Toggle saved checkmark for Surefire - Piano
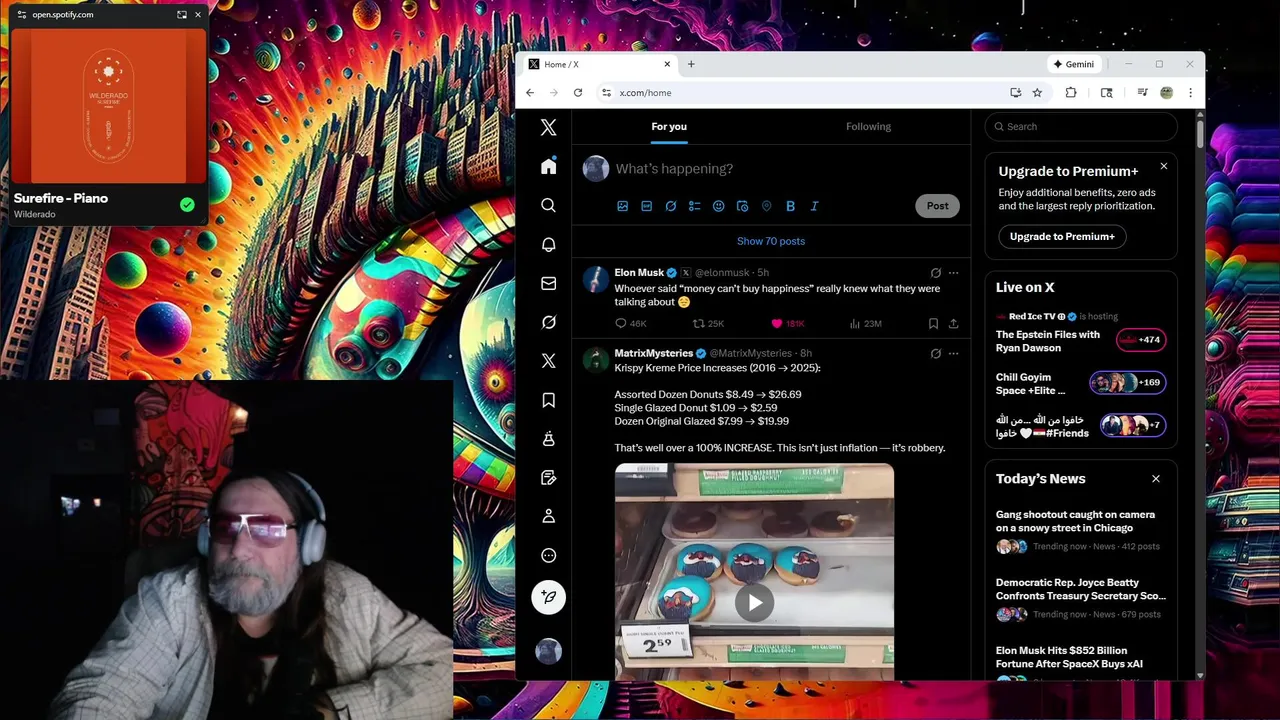Screen dimensions: 1280x720 187,205
